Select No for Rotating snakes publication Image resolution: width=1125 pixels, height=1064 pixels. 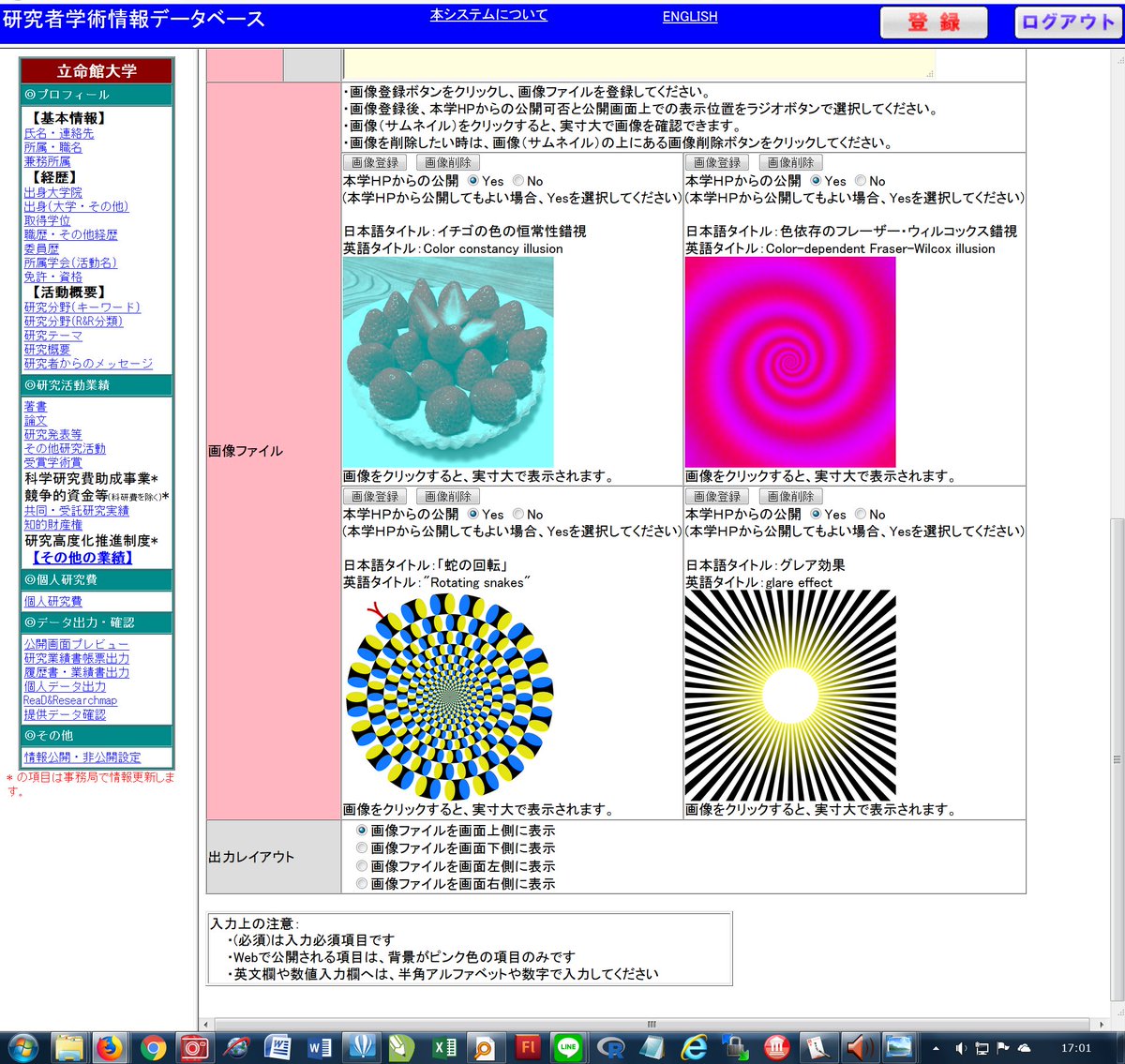[x=517, y=514]
